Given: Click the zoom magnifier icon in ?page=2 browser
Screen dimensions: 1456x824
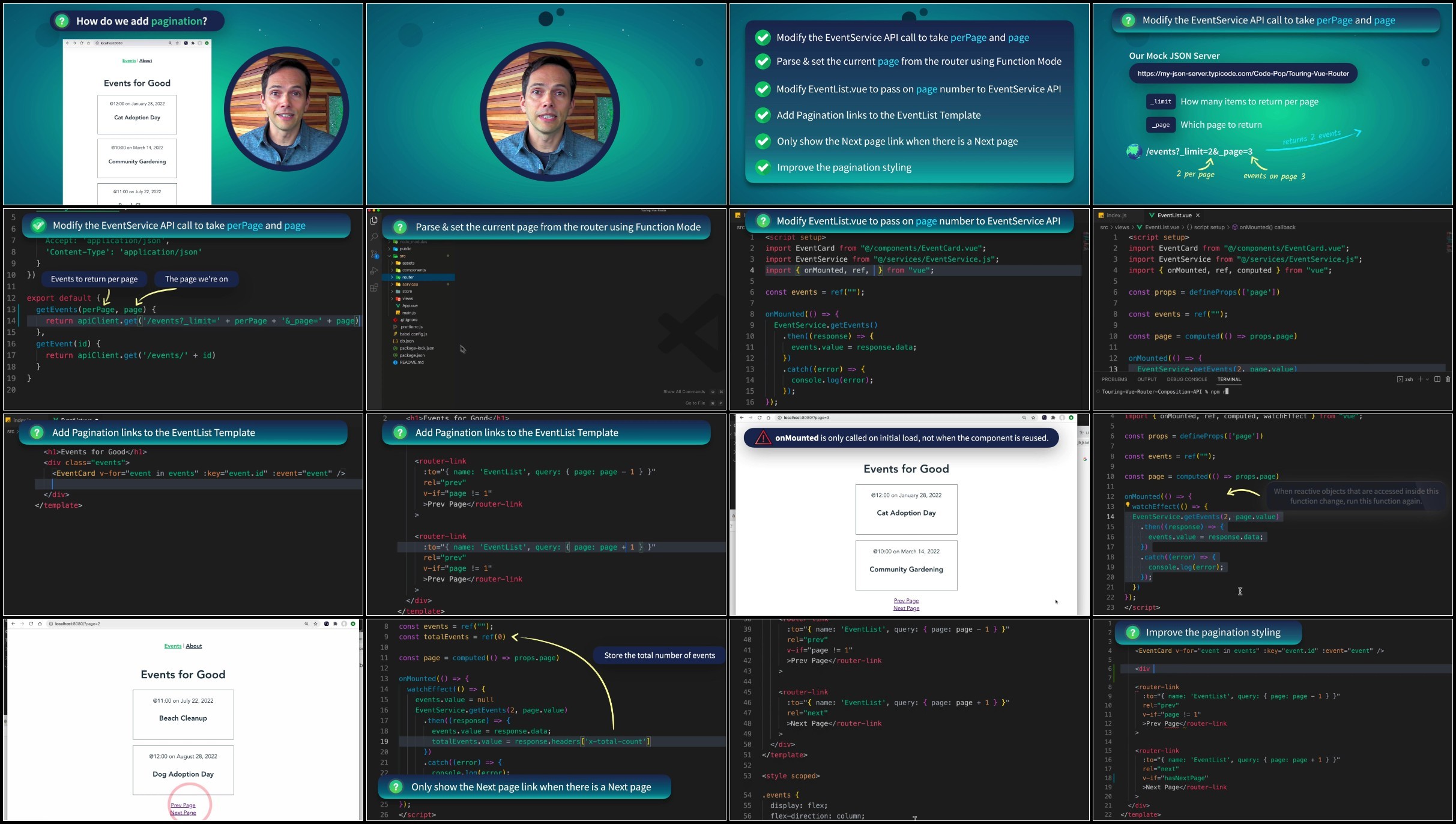Looking at the screenshot, I should (306, 624).
